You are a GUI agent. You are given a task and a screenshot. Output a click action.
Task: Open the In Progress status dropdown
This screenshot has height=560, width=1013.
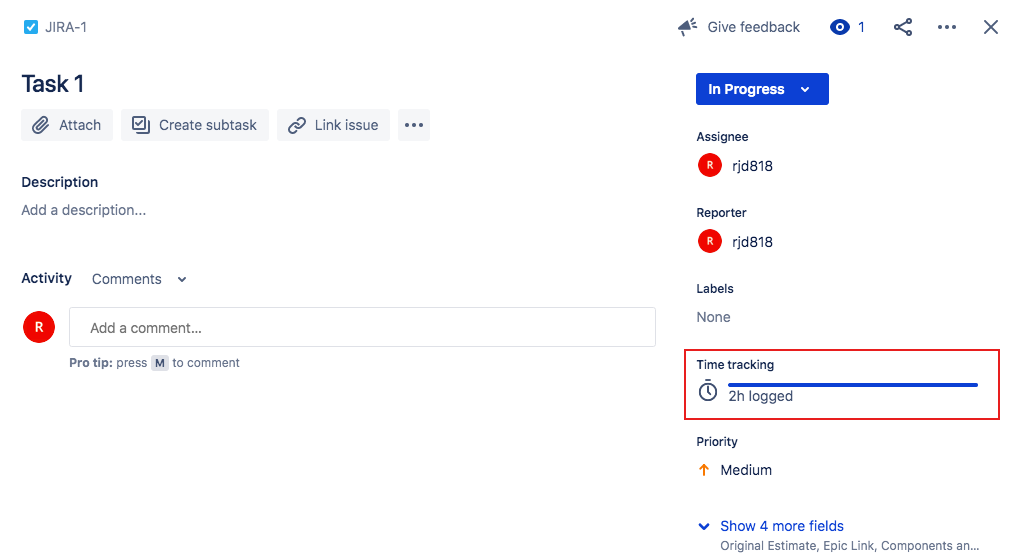click(762, 89)
